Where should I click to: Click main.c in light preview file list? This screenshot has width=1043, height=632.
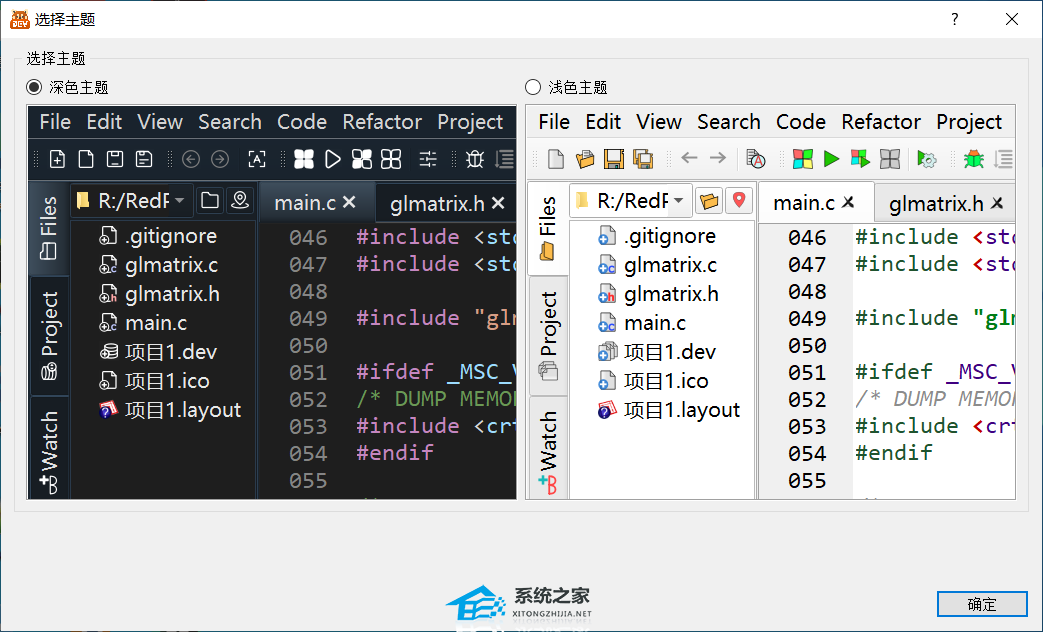point(642,323)
